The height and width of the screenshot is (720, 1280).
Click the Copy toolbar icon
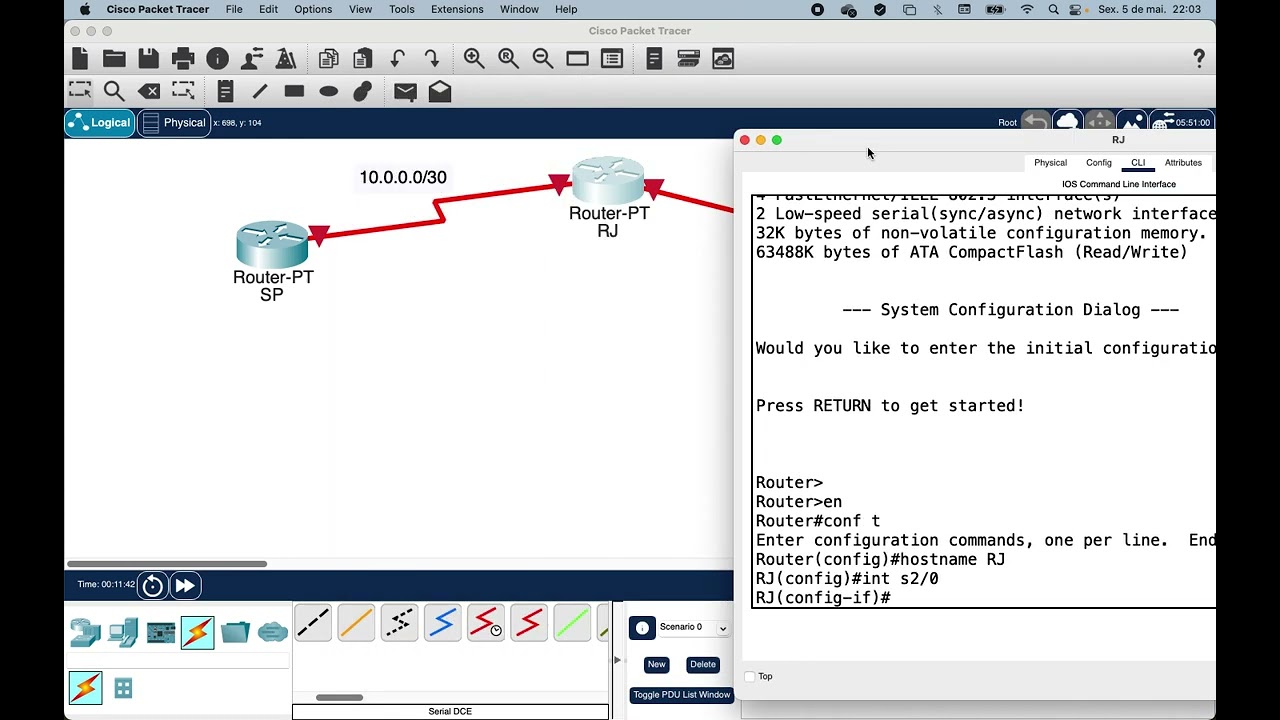(328, 59)
